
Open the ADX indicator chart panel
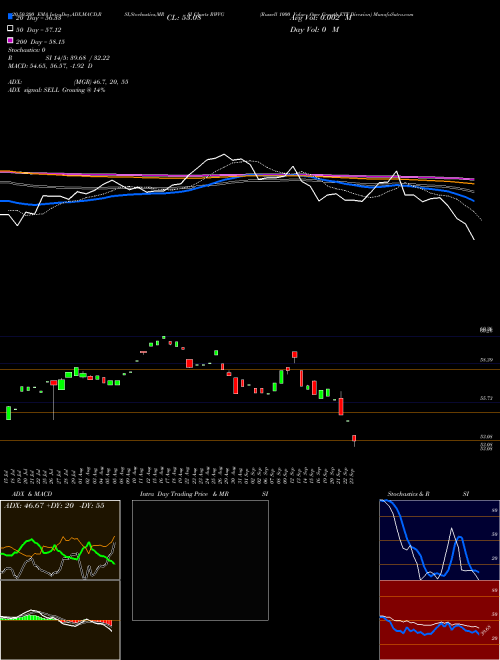pos(60,540)
